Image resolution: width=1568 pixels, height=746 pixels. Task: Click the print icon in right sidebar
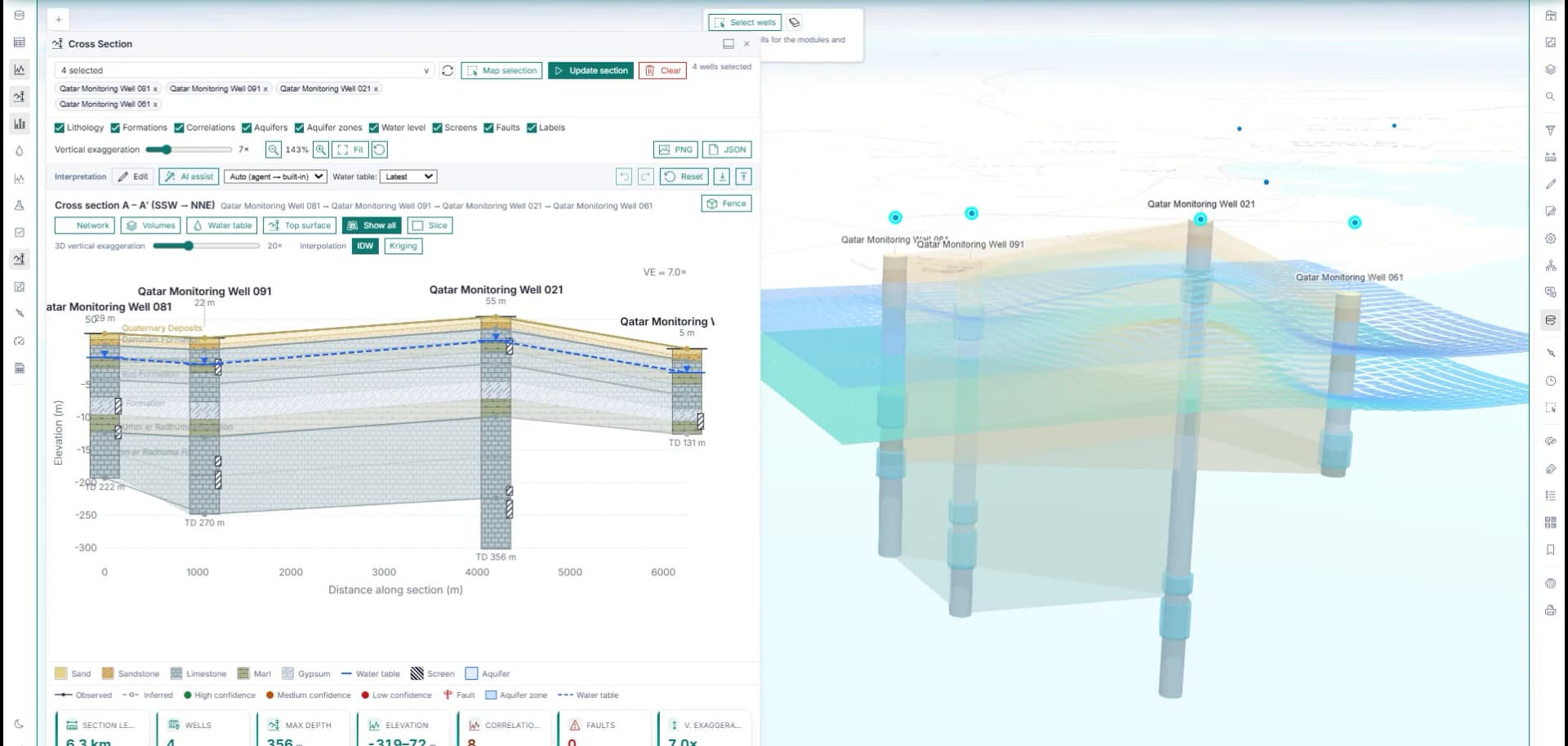pyautogui.click(x=1550, y=610)
